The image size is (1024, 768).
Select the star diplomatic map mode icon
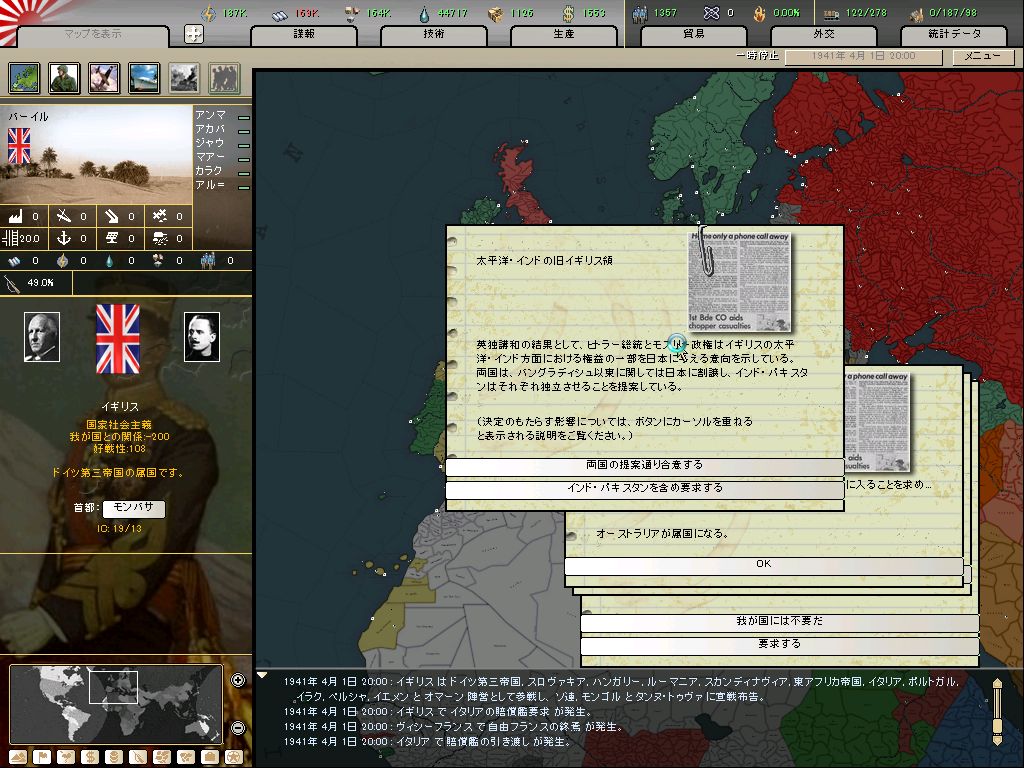pos(234,757)
